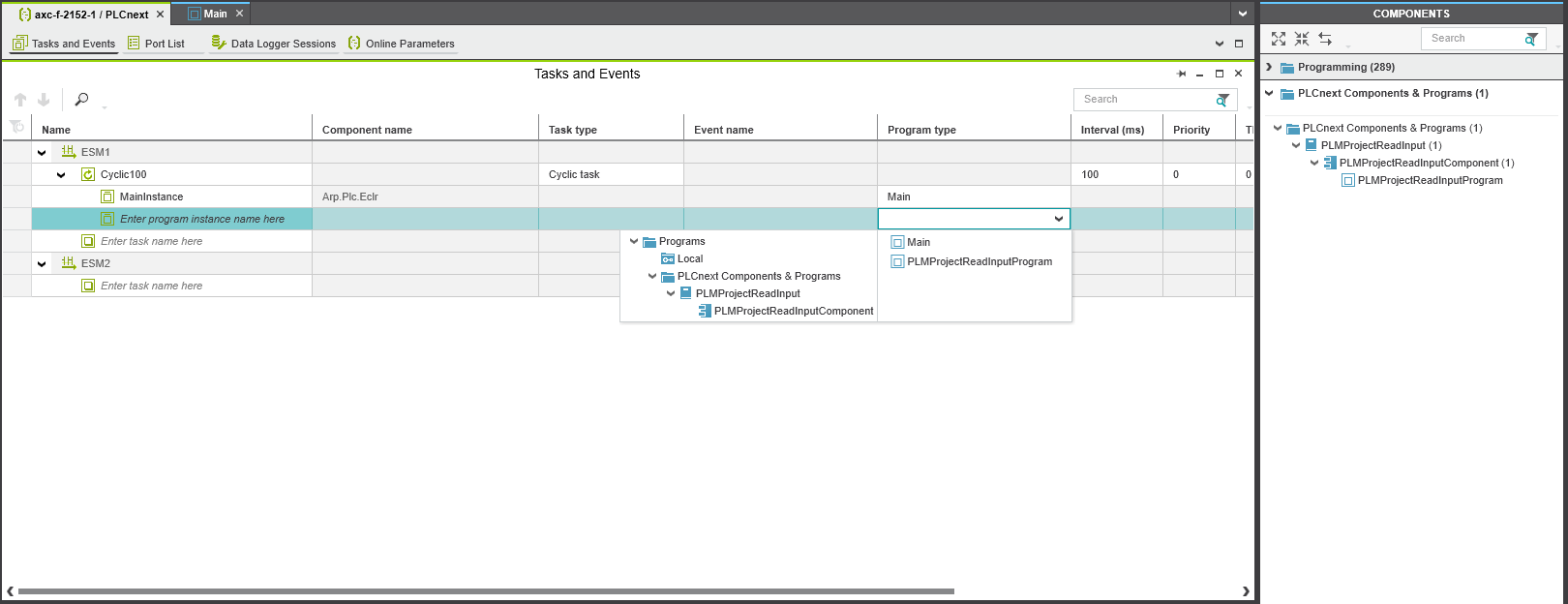
Task: Click the ESM1 resource icon
Action: 69,152
